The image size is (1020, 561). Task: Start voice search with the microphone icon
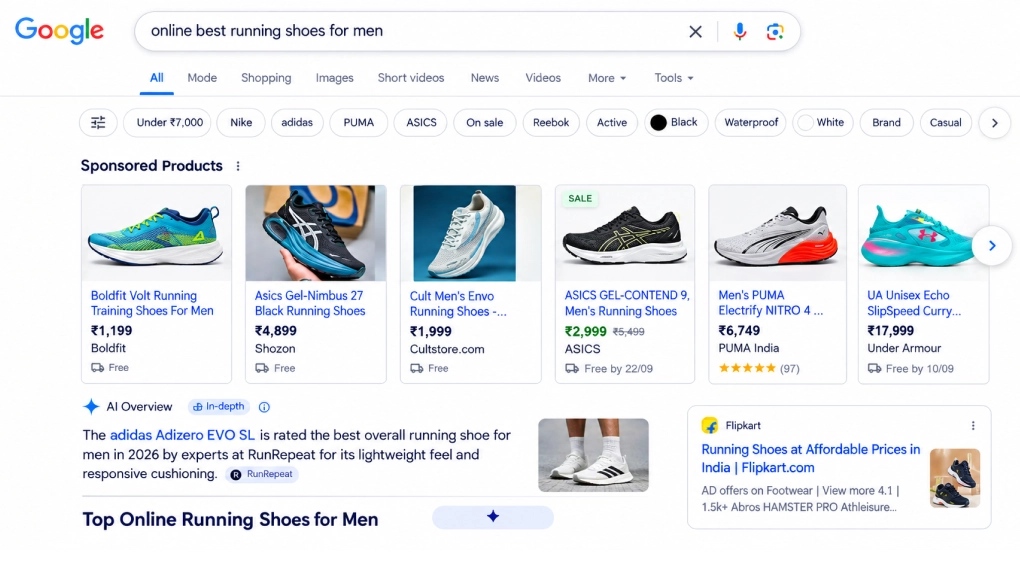740,31
